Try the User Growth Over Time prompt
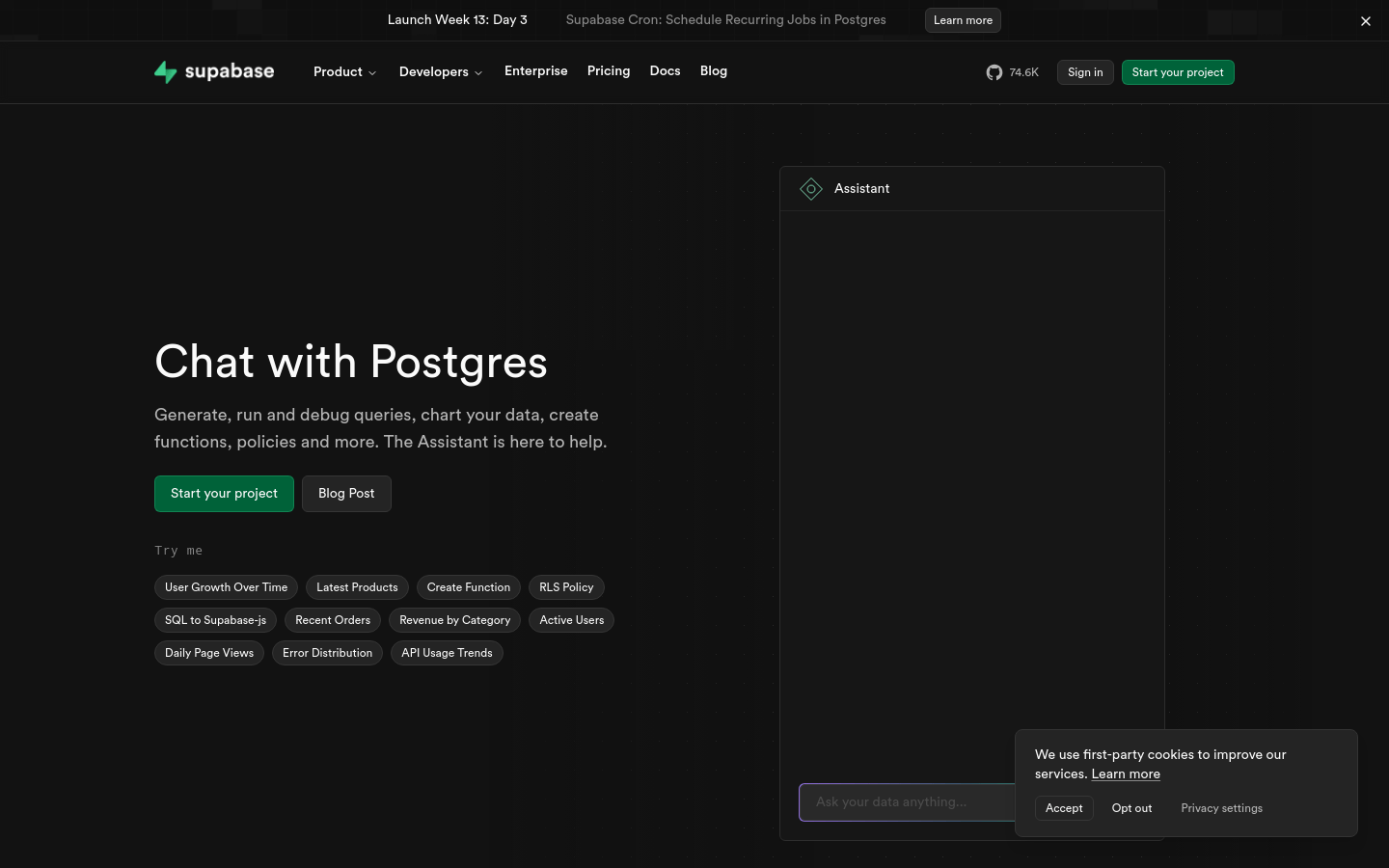Screen dimensions: 1389x868 [226, 587]
